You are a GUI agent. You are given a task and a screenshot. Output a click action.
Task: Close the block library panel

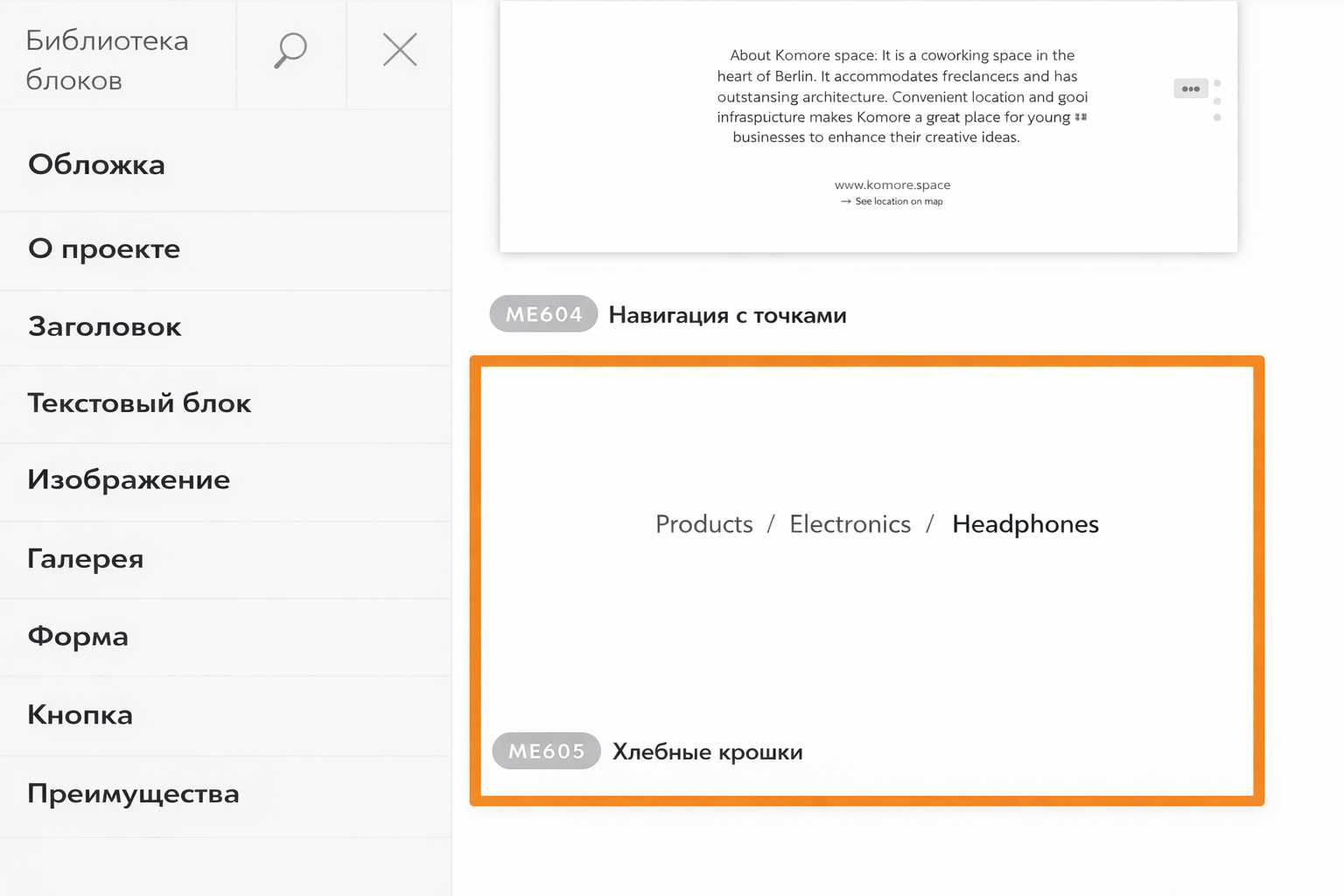[x=400, y=50]
